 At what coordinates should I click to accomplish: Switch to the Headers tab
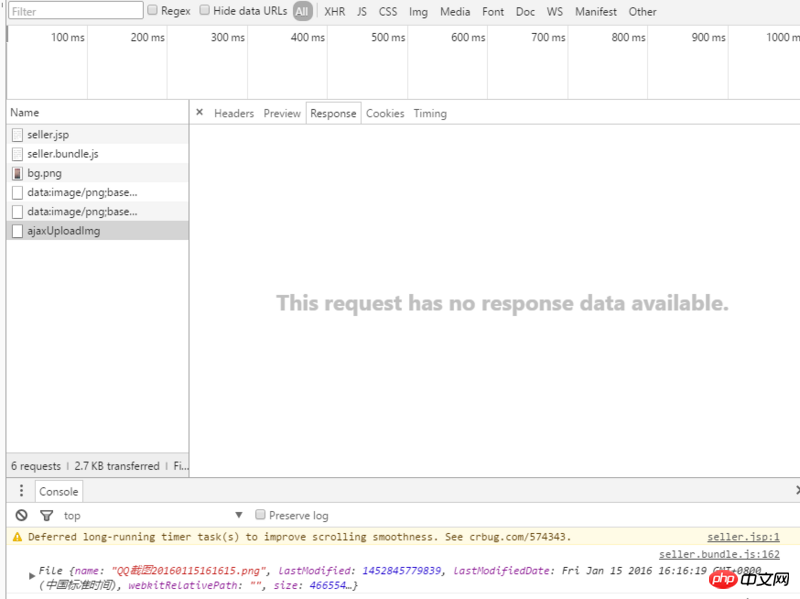point(234,113)
